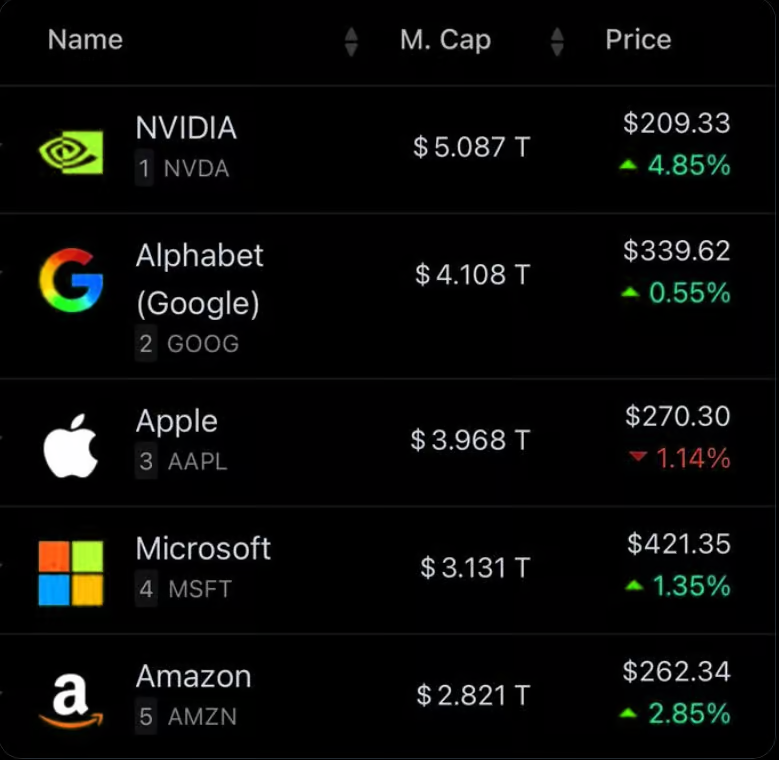Screen dimensions: 779x760
Task: Click the M. Cap column header
Action: [x=445, y=40]
